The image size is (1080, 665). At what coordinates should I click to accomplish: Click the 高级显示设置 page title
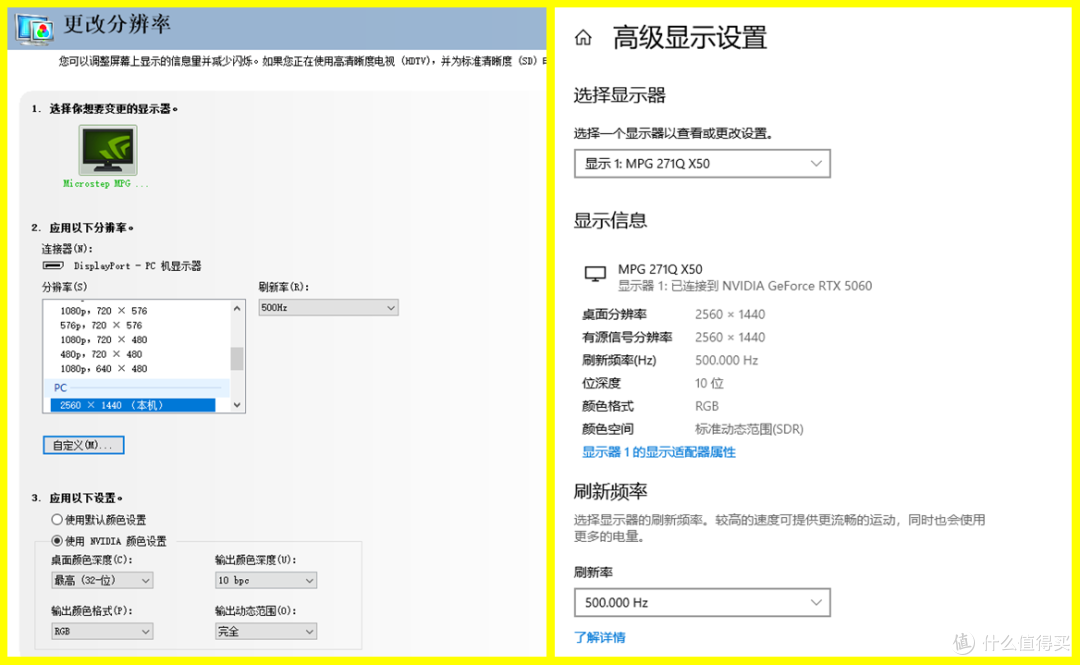[689, 37]
